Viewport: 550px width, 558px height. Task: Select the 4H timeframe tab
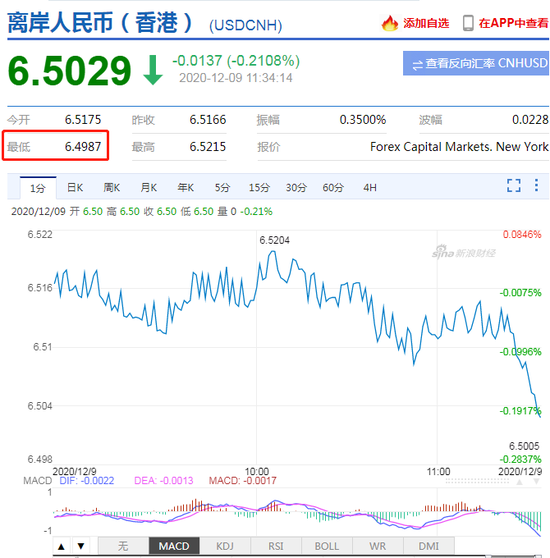click(370, 188)
